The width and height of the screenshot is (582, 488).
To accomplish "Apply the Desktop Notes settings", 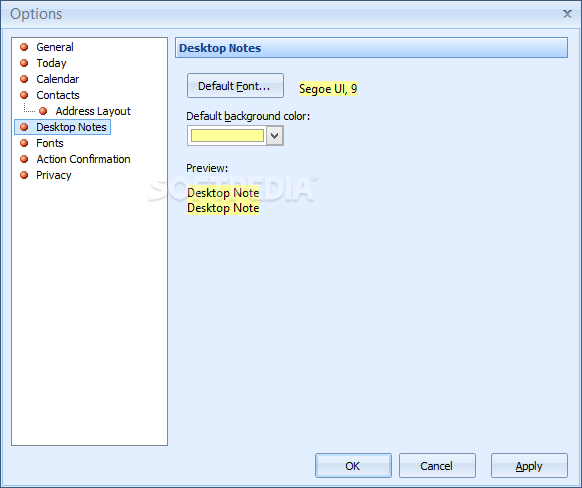I will (529, 465).
